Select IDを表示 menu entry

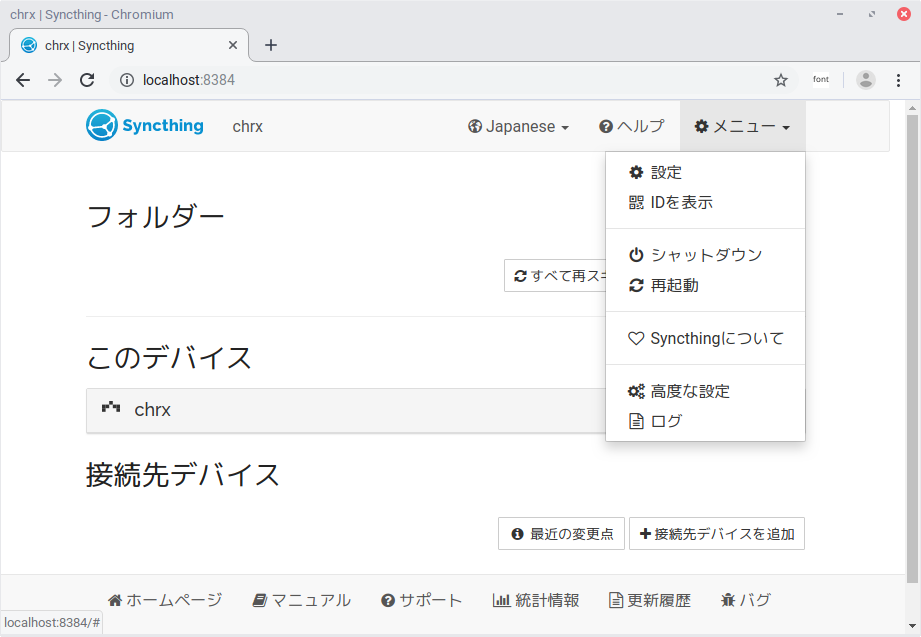click(x=680, y=203)
